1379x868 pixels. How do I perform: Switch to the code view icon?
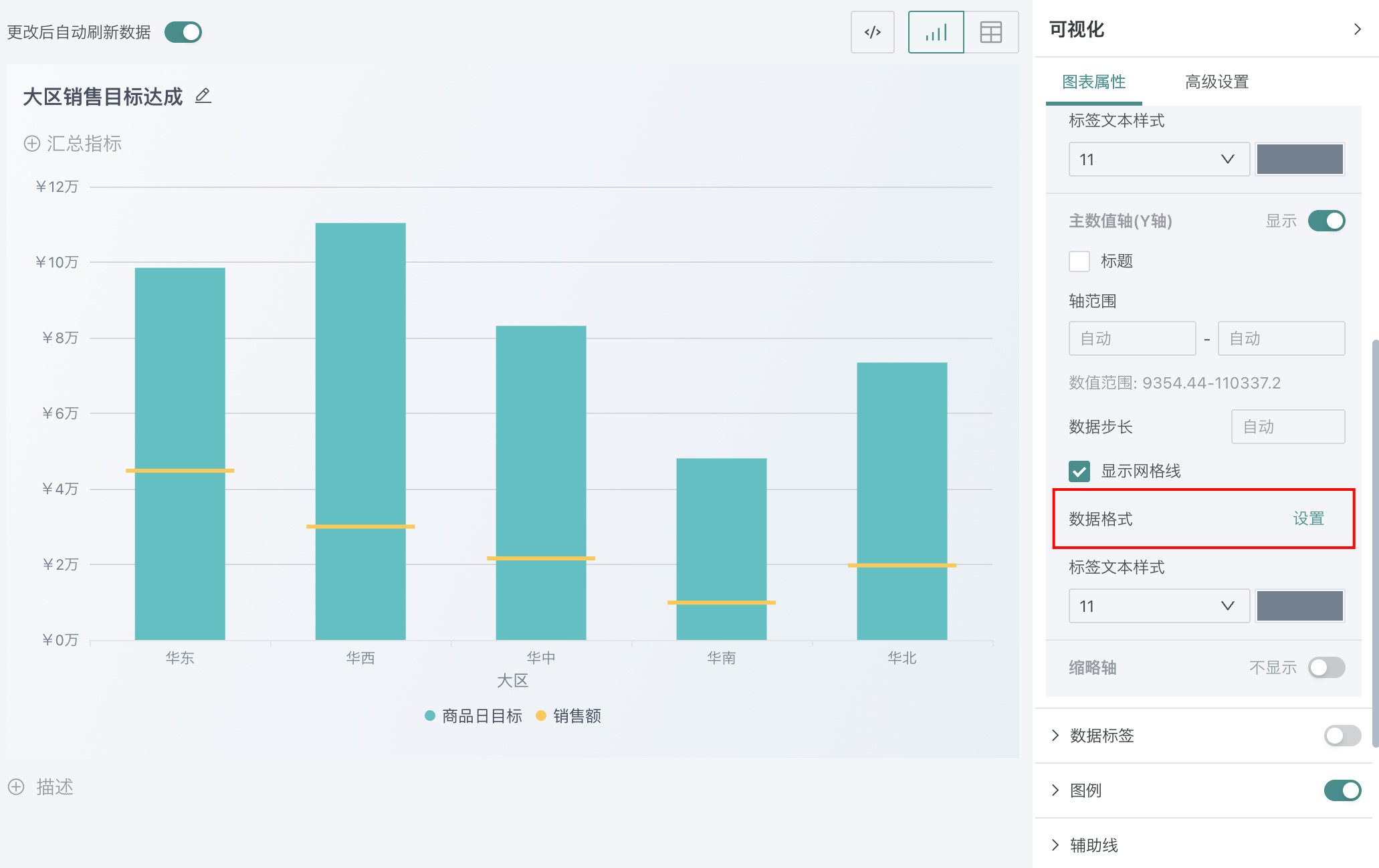click(872, 32)
